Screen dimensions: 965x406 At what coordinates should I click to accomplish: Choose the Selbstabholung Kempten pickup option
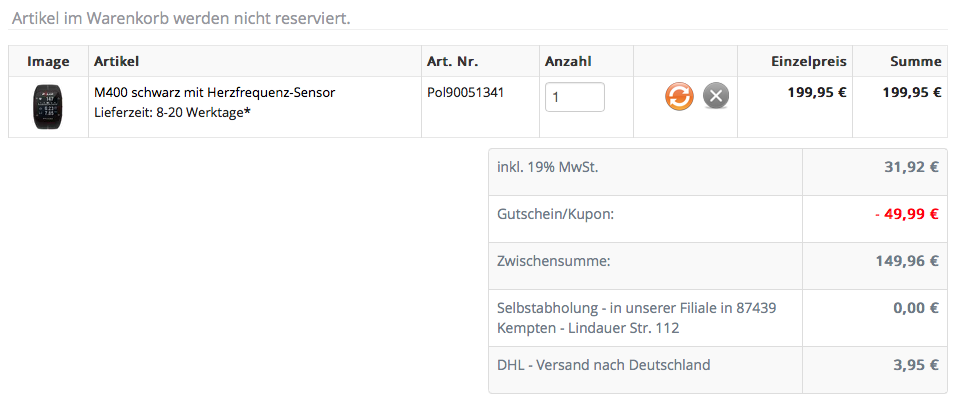tap(636, 318)
